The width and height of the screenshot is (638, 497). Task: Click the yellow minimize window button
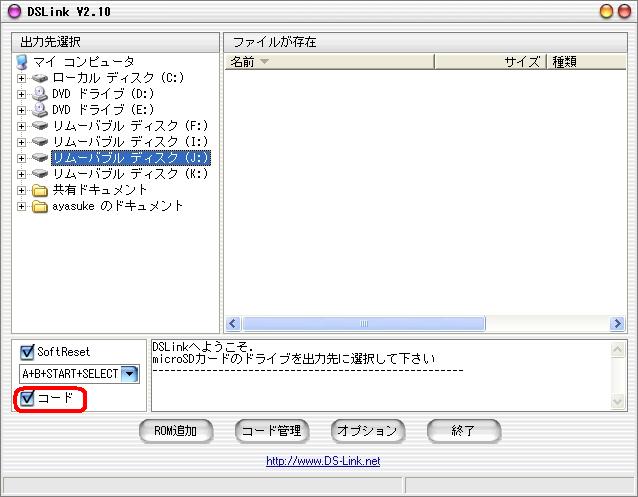(606, 11)
